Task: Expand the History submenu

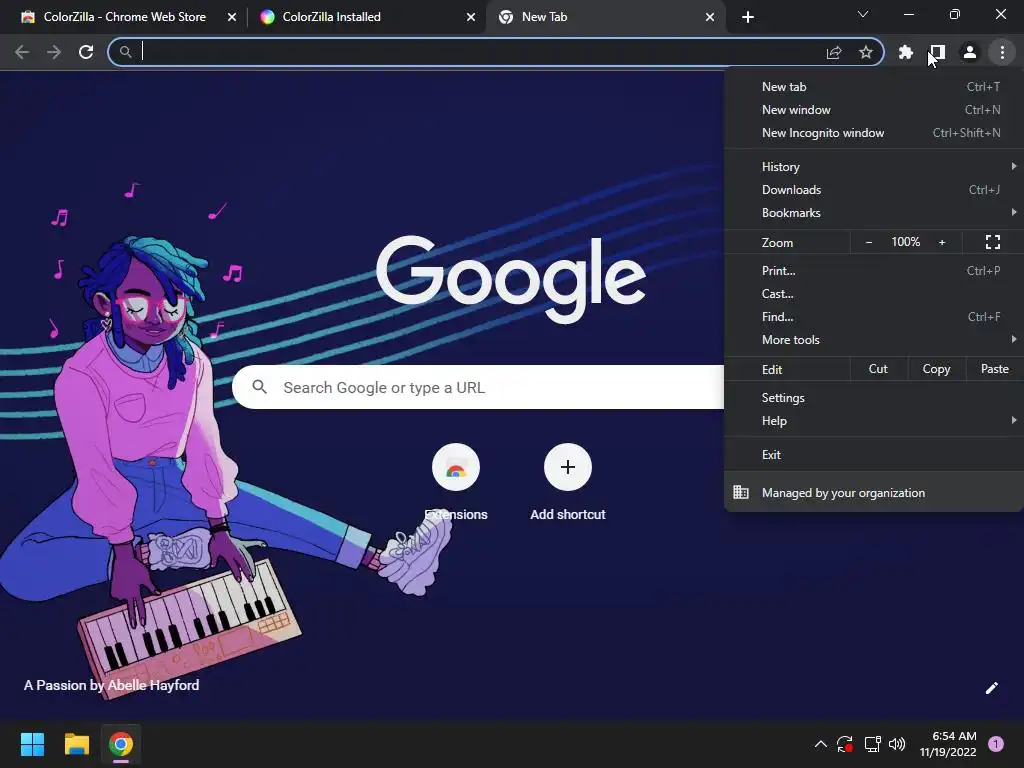Action: 874,167
